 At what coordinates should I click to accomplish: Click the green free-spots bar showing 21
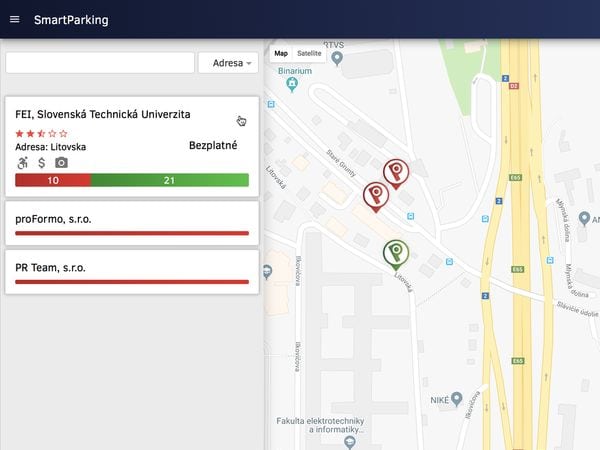(x=169, y=180)
